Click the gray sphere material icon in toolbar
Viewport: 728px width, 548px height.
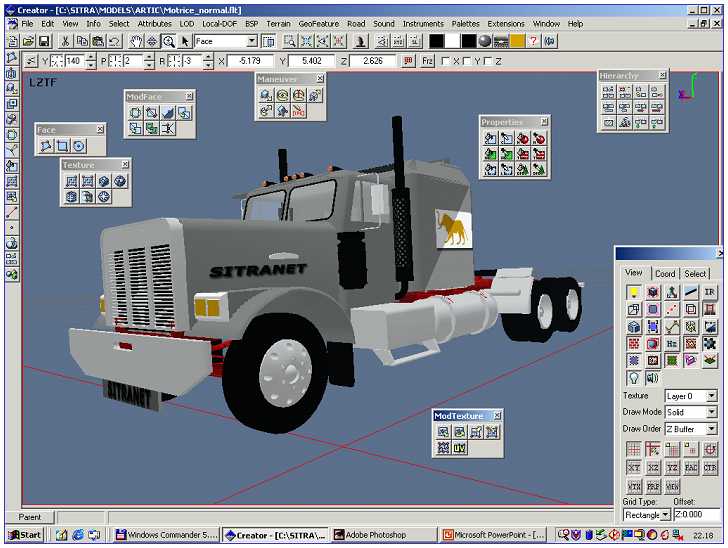485,41
